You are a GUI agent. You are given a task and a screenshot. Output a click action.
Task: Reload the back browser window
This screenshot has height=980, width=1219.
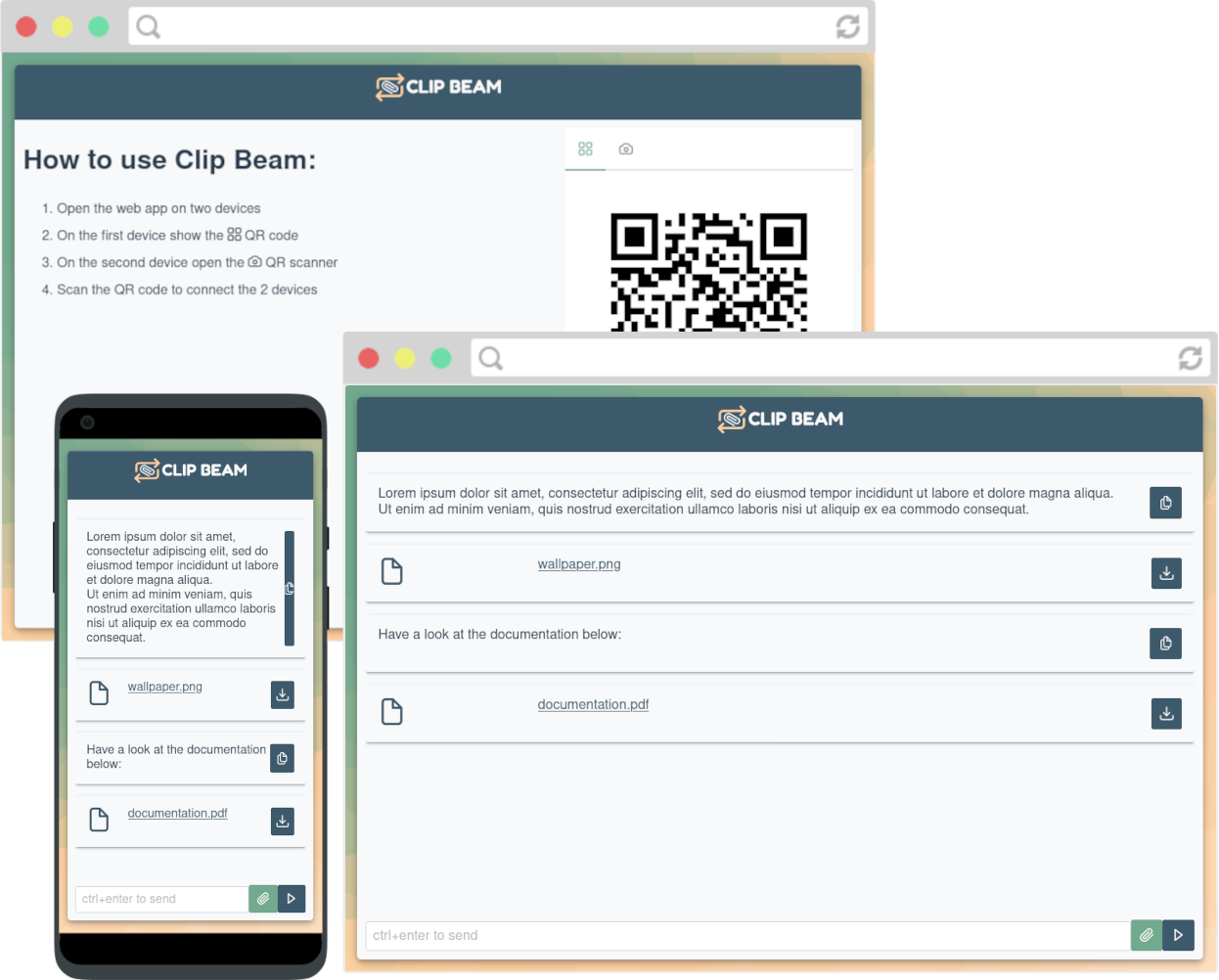(847, 26)
